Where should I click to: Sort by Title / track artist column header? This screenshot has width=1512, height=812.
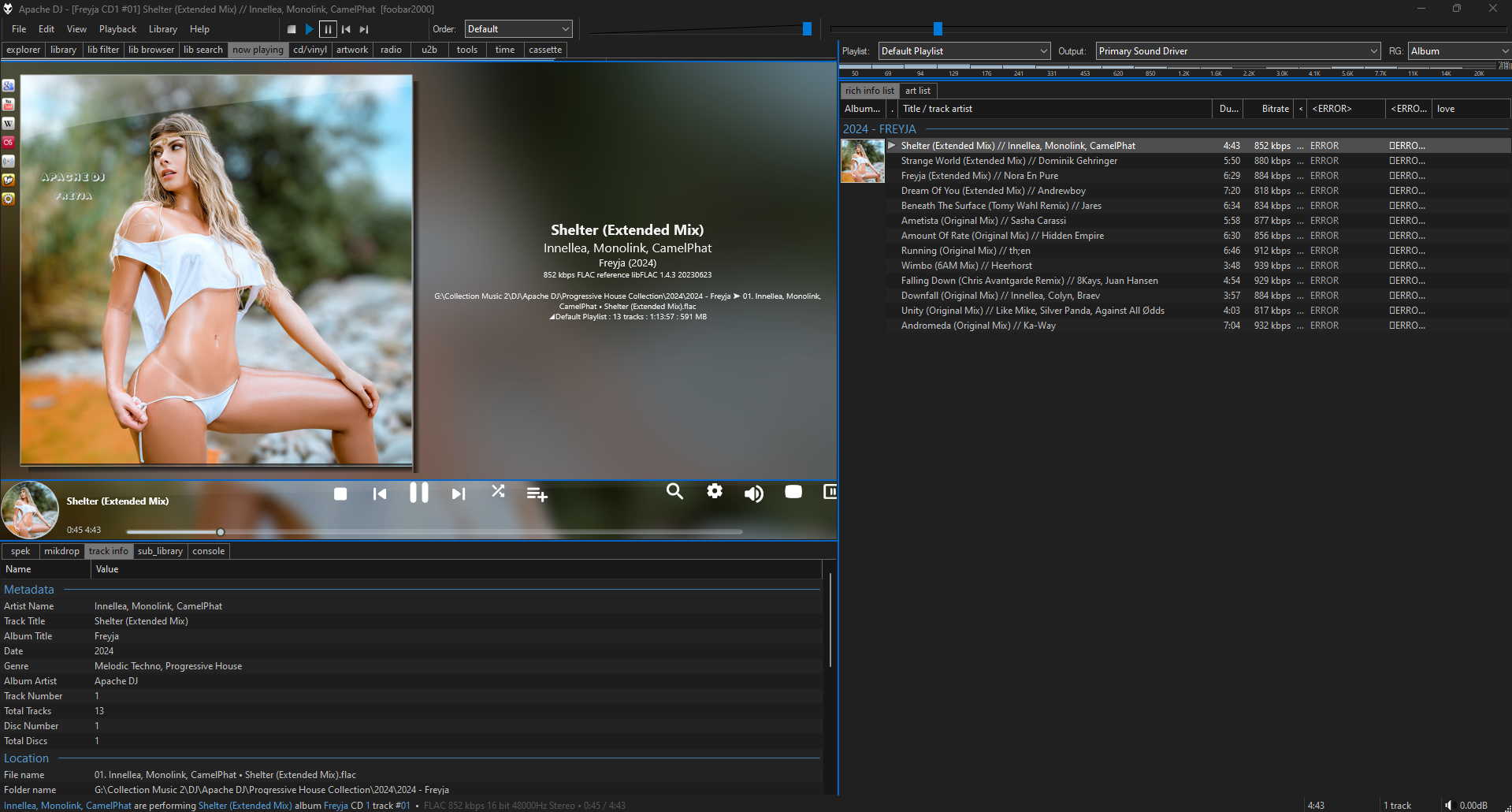1056,109
